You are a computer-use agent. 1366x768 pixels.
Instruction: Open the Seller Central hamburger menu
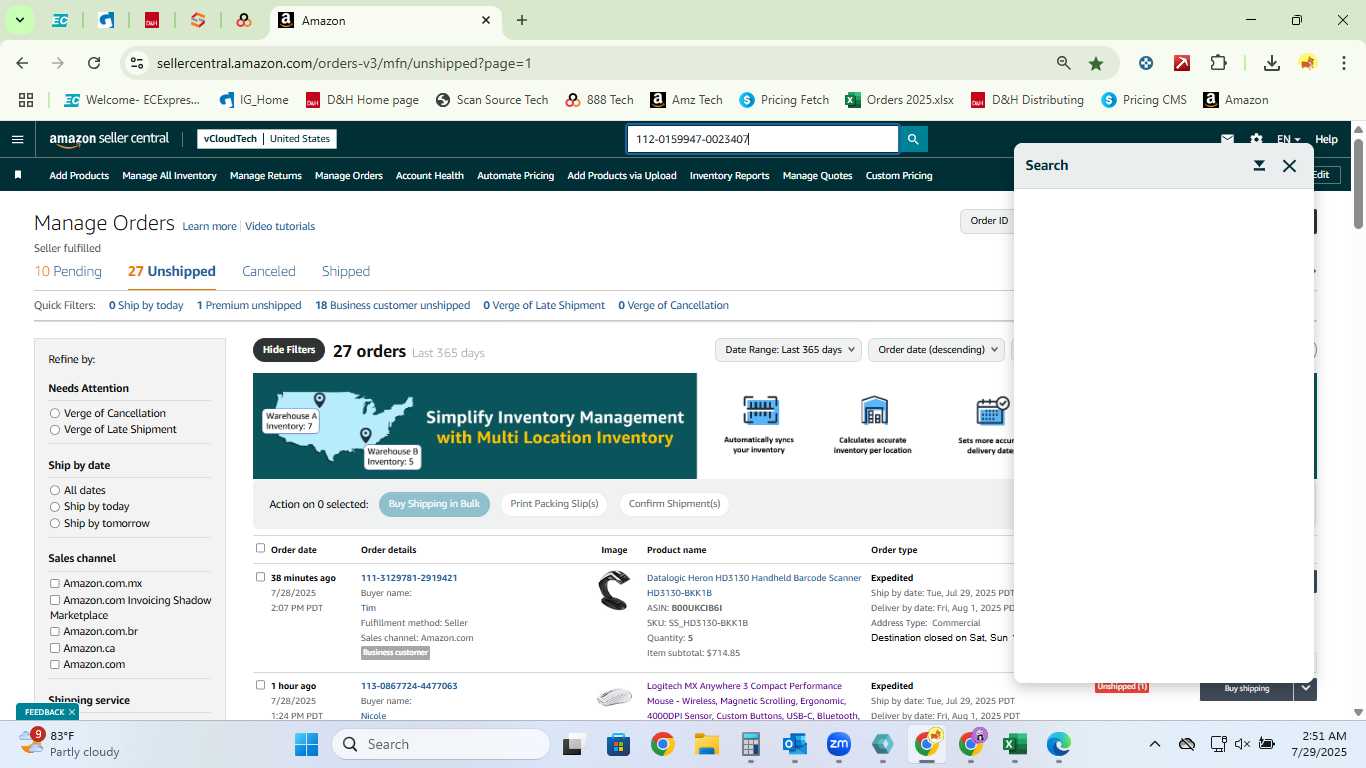(17, 139)
